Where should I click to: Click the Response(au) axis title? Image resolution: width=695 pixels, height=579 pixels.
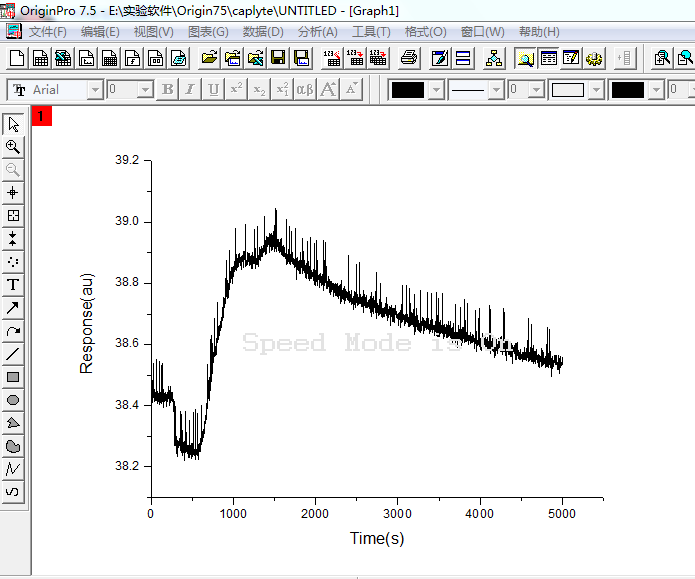86,324
